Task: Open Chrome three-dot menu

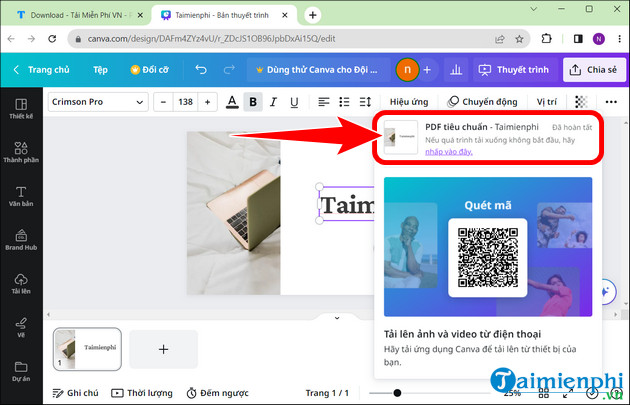Action: tap(619, 39)
